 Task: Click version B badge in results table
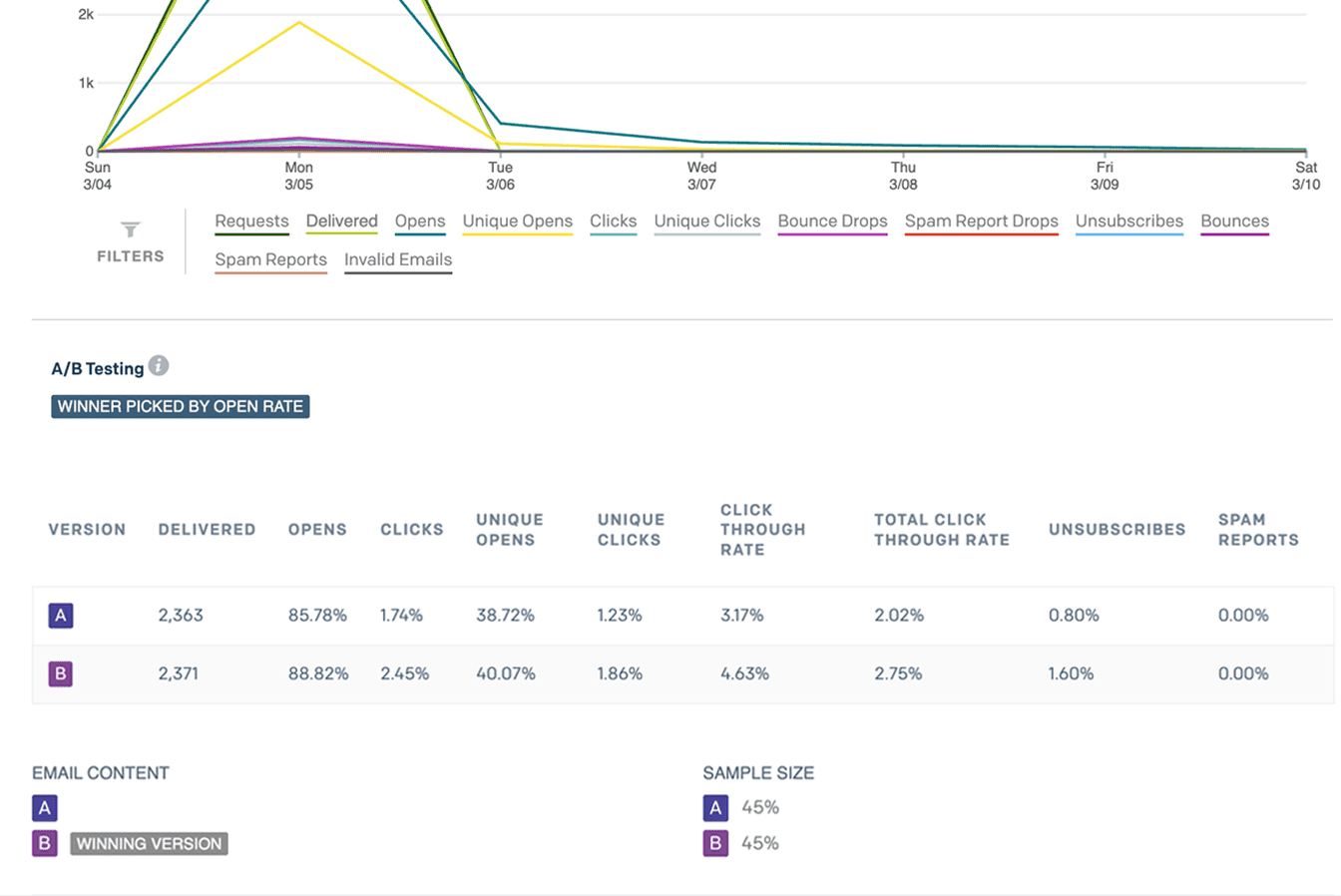tap(61, 673)
